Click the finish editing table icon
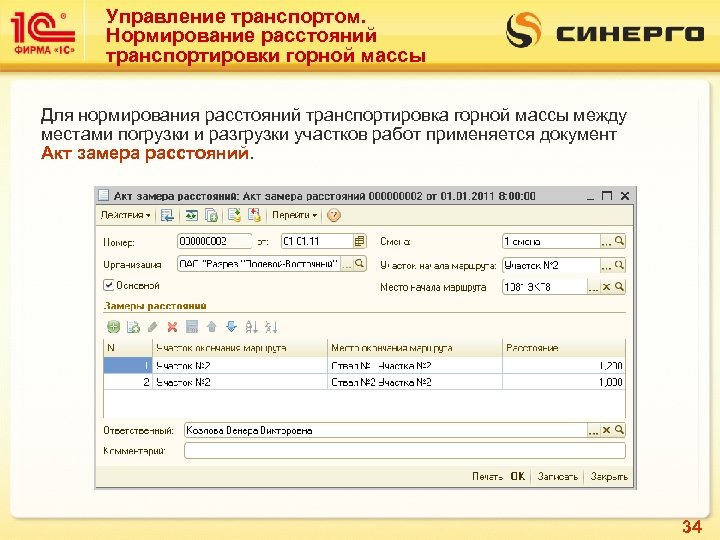The image size is (720, 540). coord(192,327)
